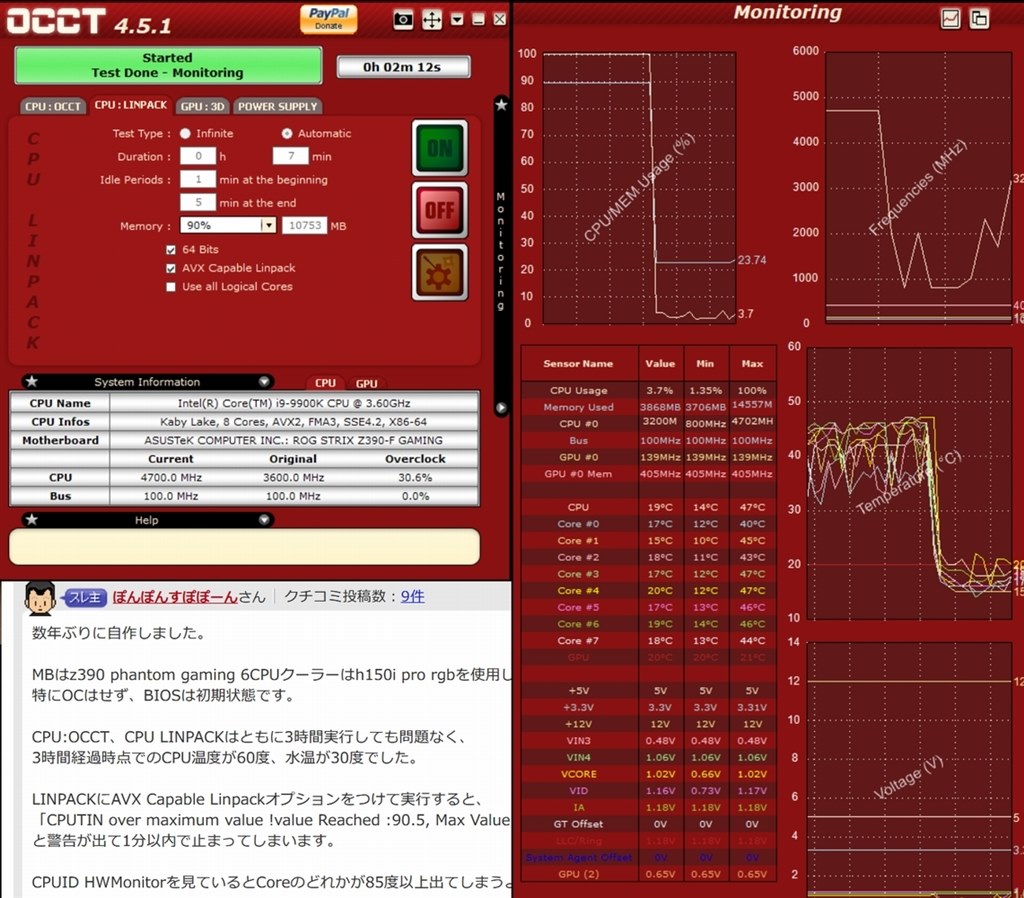Click arrow button on Monitoring side strip

click(x=501, y=408)
